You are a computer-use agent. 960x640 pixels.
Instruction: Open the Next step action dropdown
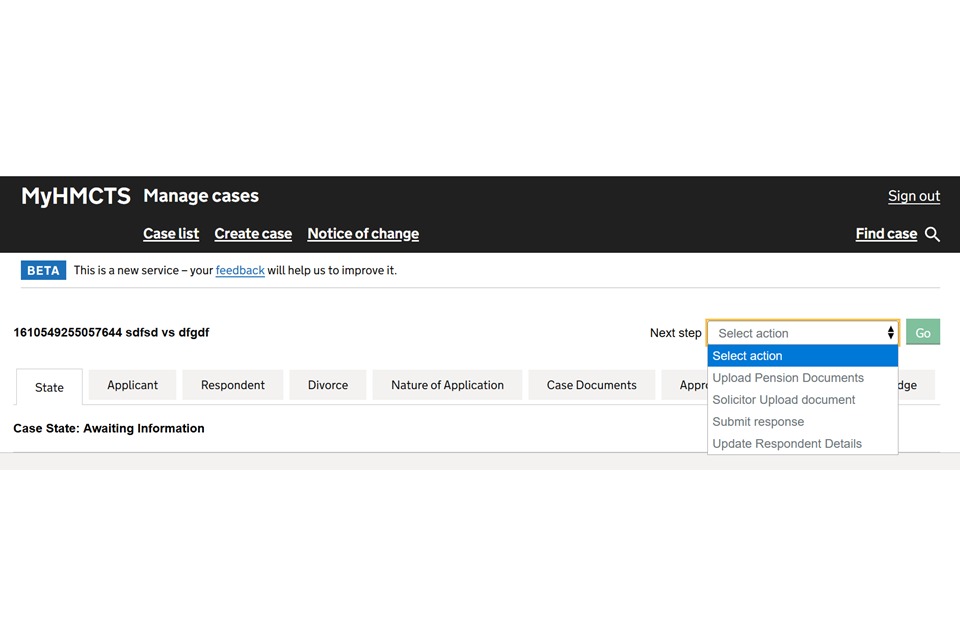click(x=802, y=333)
